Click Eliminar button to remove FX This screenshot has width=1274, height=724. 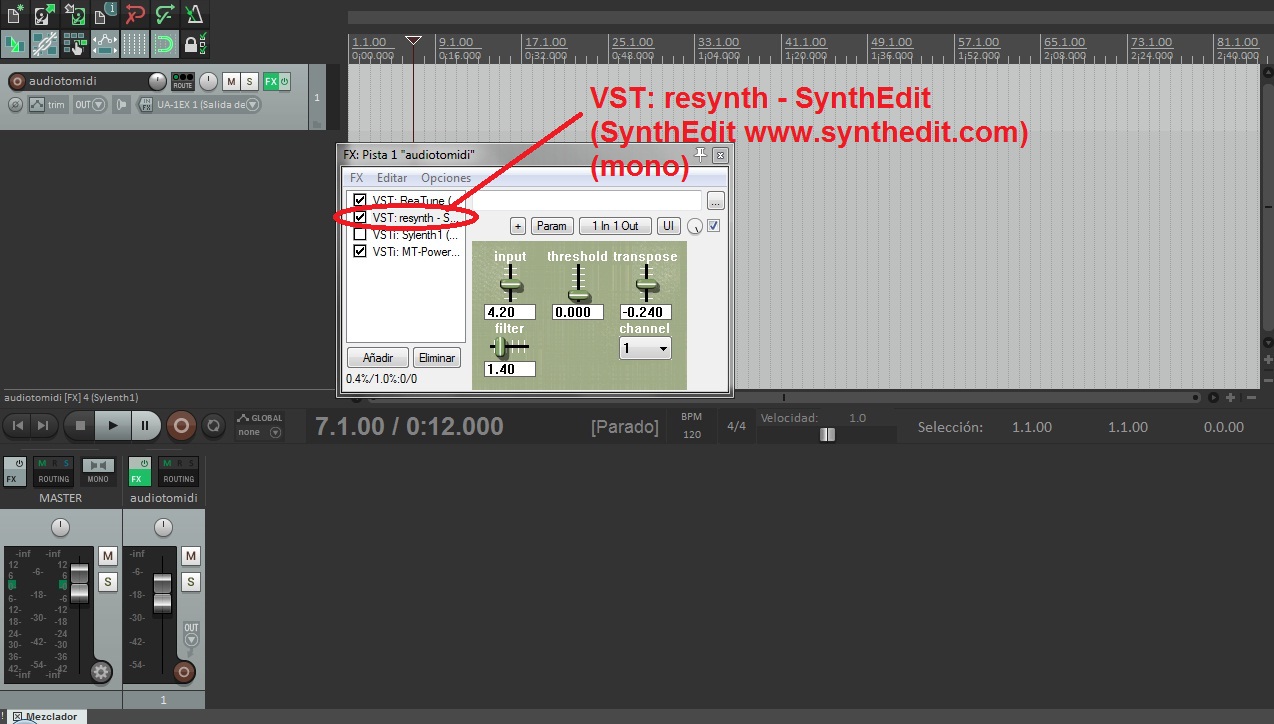pyautogui.click(x=437, y=358)
